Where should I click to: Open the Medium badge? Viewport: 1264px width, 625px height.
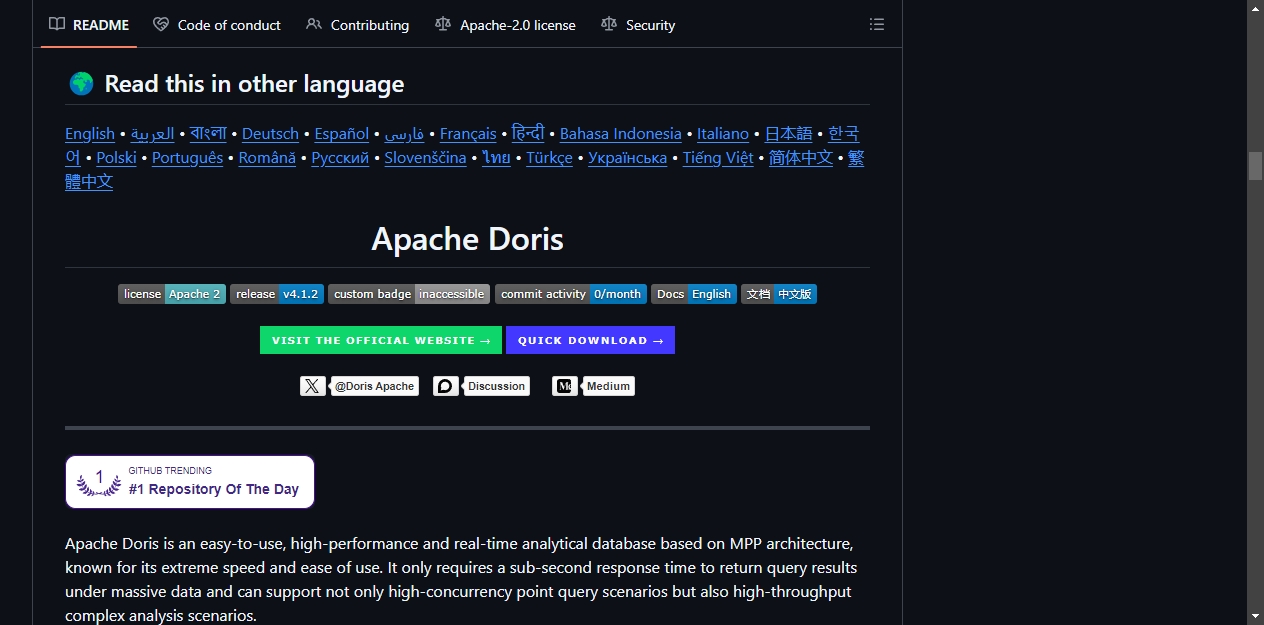coord(594,386)
